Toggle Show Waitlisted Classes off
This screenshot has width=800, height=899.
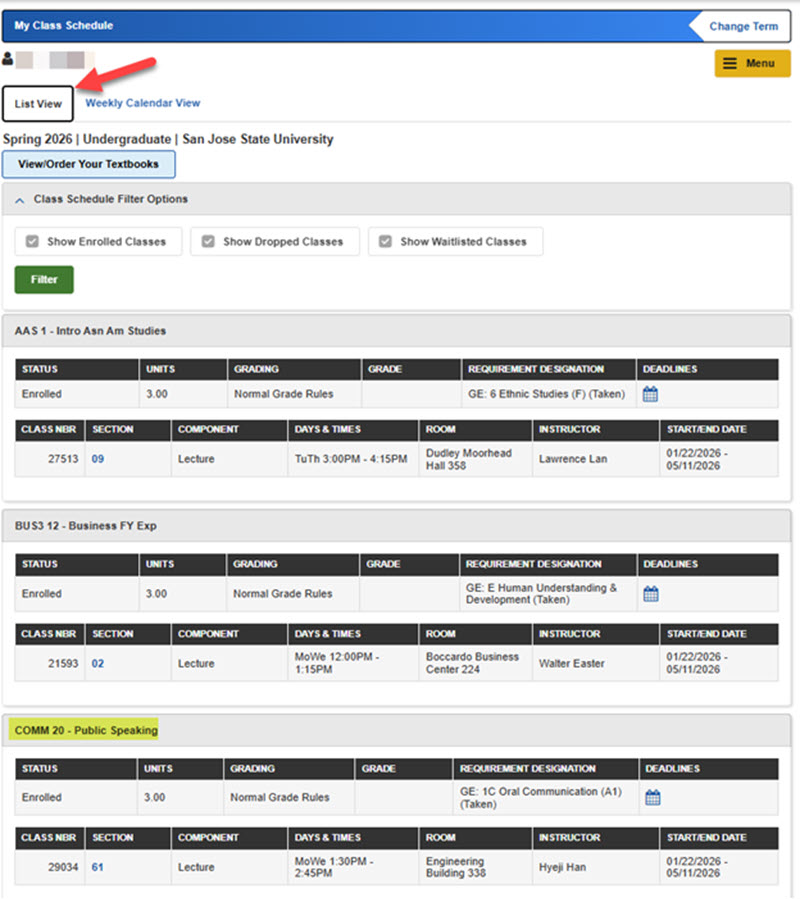coord(385,241)
